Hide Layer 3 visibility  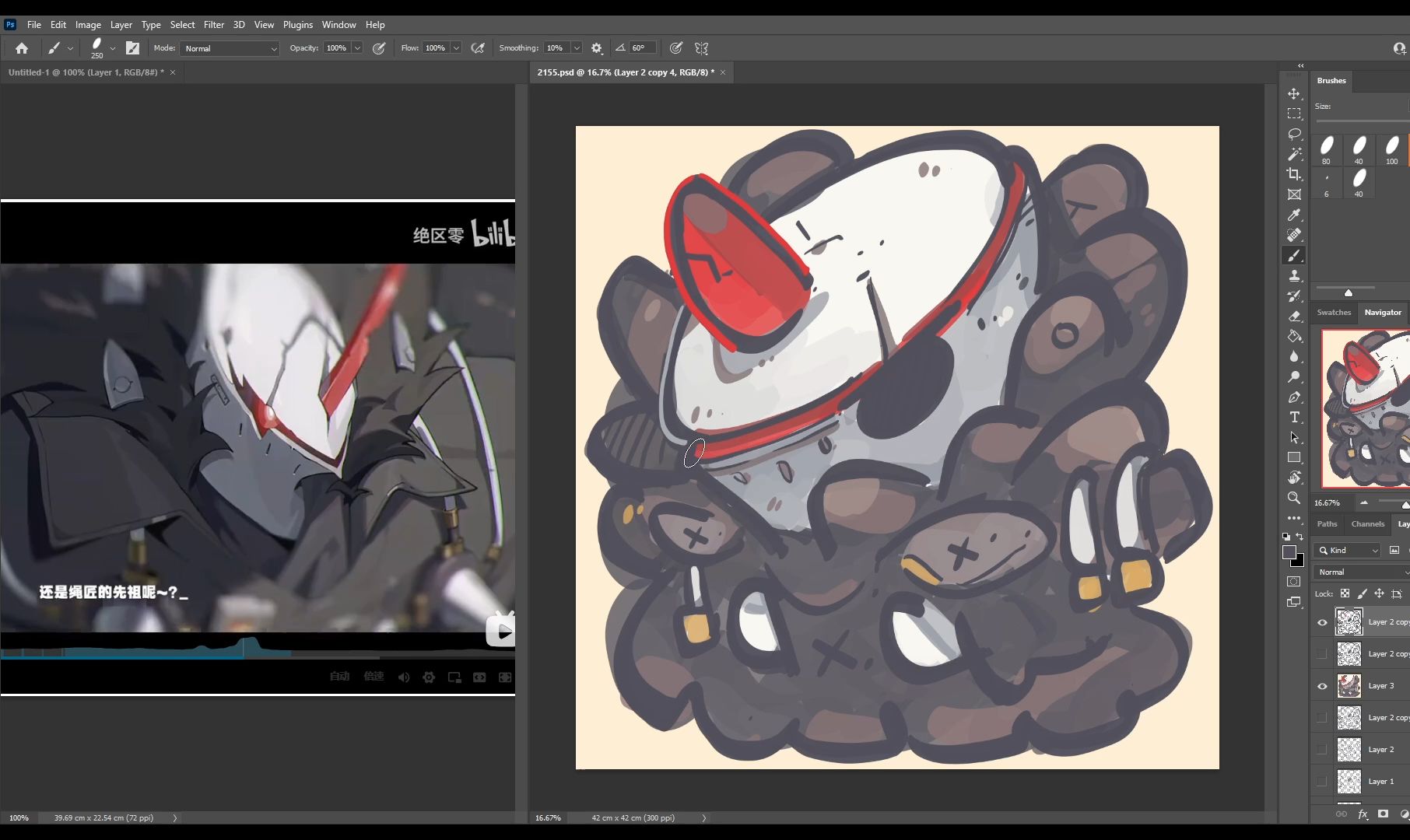point(1322,686)
